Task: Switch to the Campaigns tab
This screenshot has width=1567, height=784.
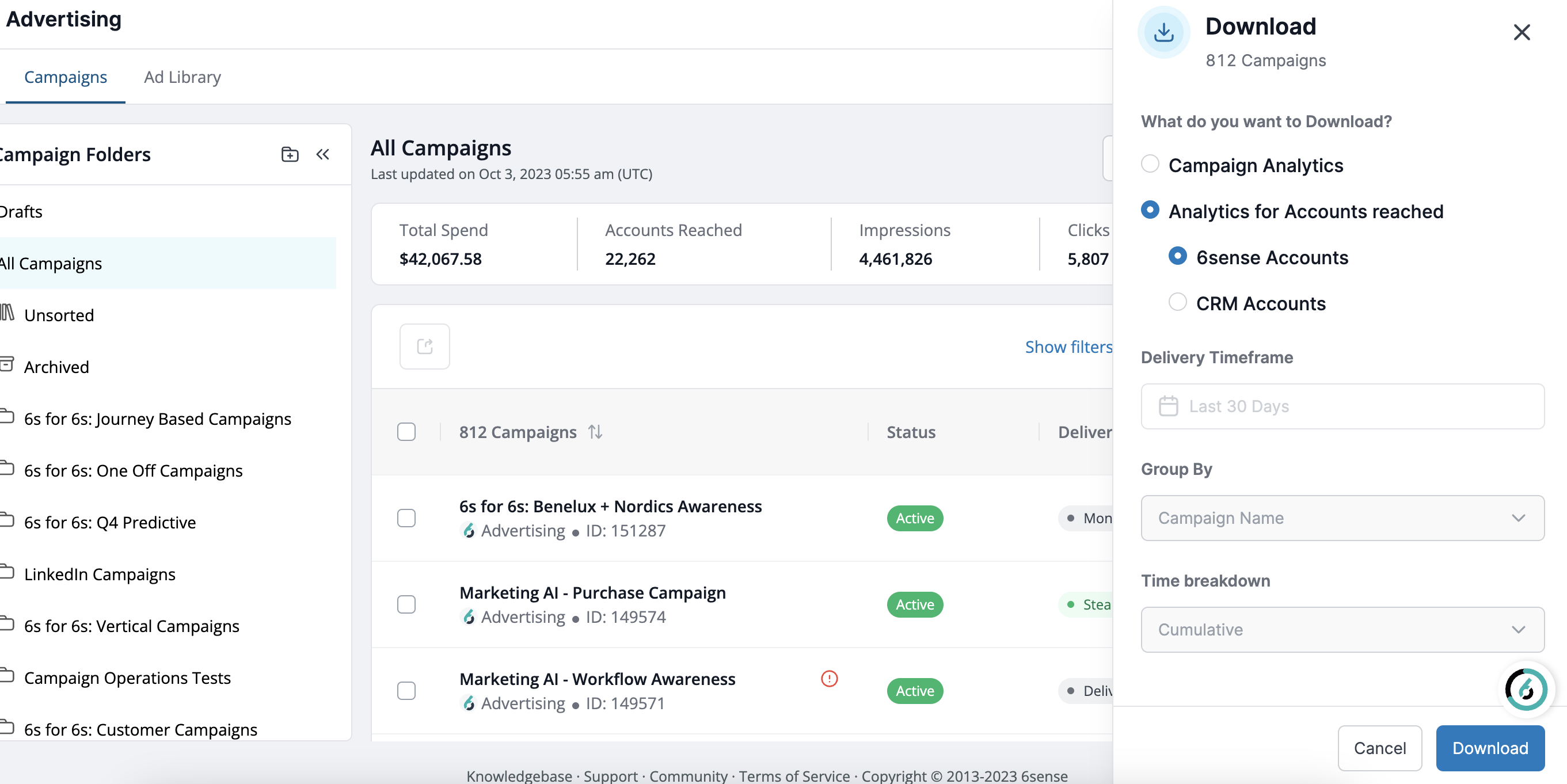Action: (x=66, y=77)
